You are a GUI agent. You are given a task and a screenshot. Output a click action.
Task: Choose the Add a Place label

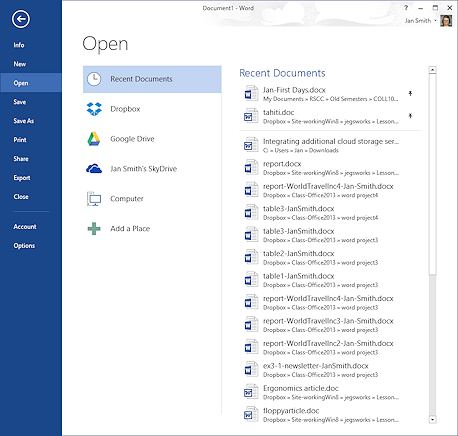[130, 229]
